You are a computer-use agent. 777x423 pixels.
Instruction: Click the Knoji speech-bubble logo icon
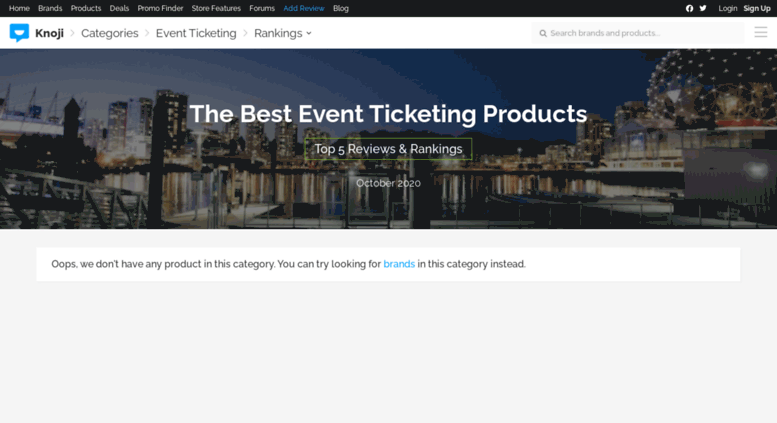pos(19,33)
